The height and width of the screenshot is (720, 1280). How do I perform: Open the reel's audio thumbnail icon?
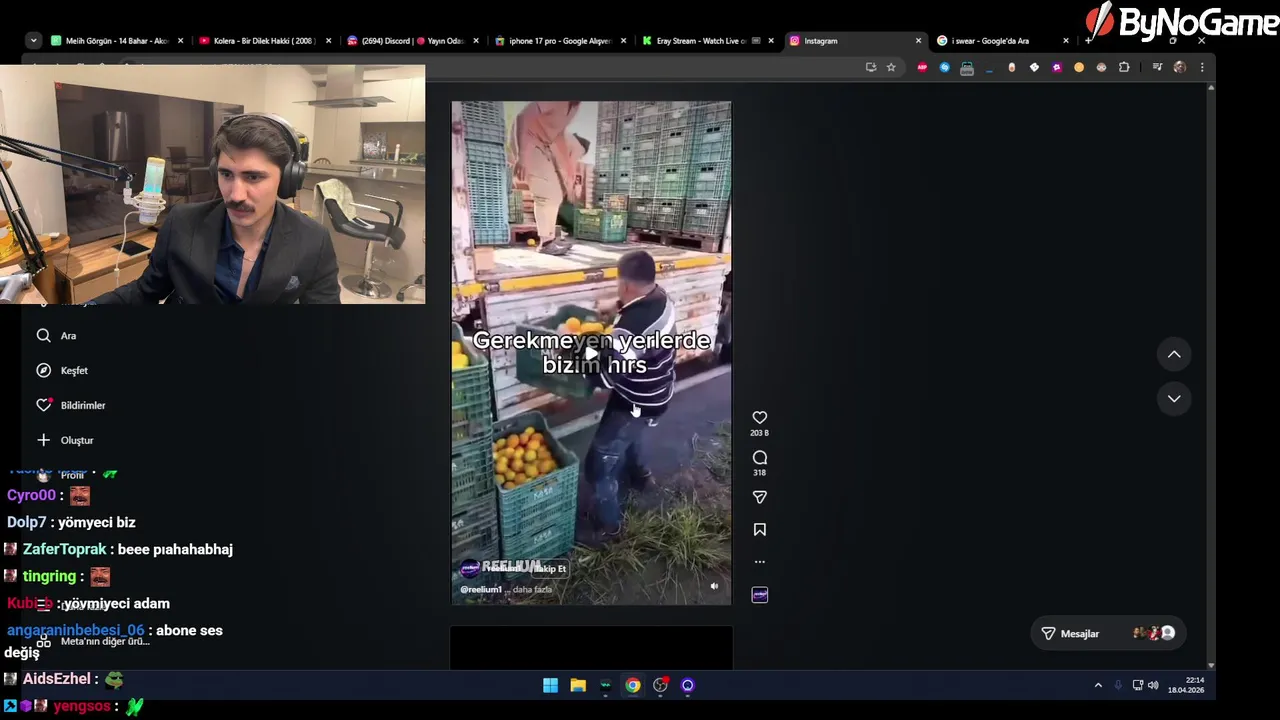click(x=759, y=595)
